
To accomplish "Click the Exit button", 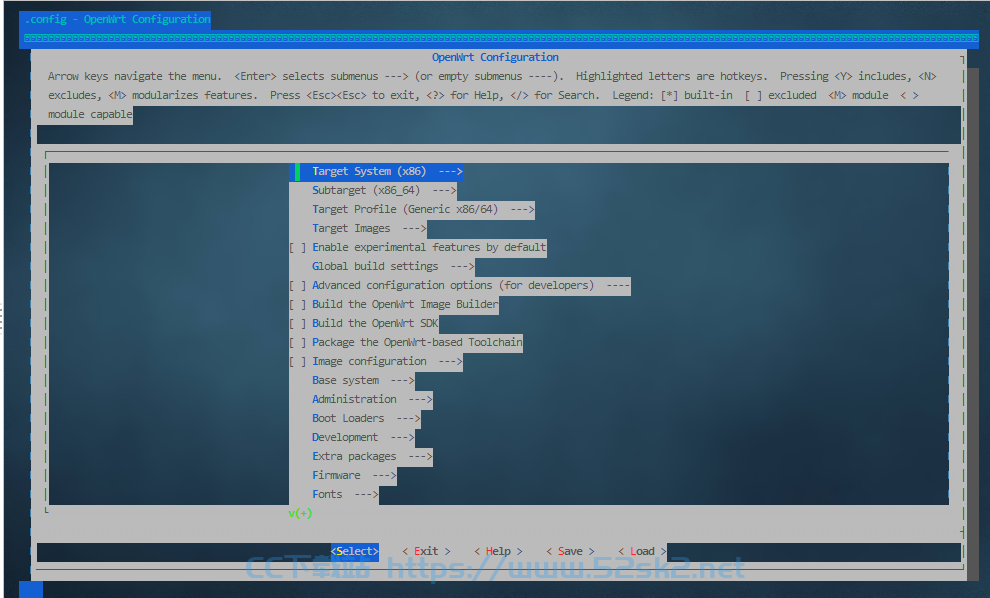I will click(426, 551).
